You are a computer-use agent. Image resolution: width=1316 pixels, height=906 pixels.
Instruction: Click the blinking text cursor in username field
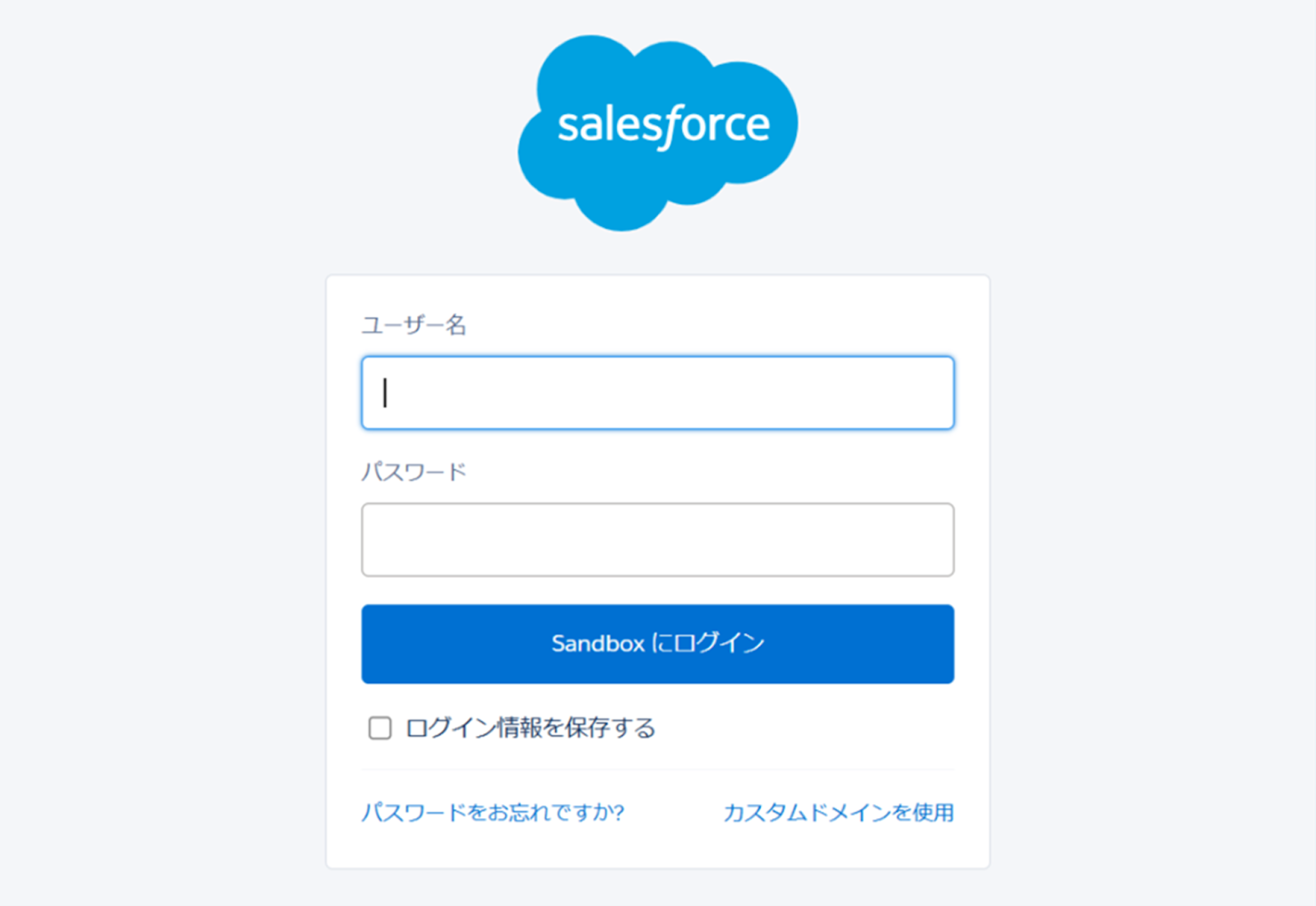[x=385, y=393]
